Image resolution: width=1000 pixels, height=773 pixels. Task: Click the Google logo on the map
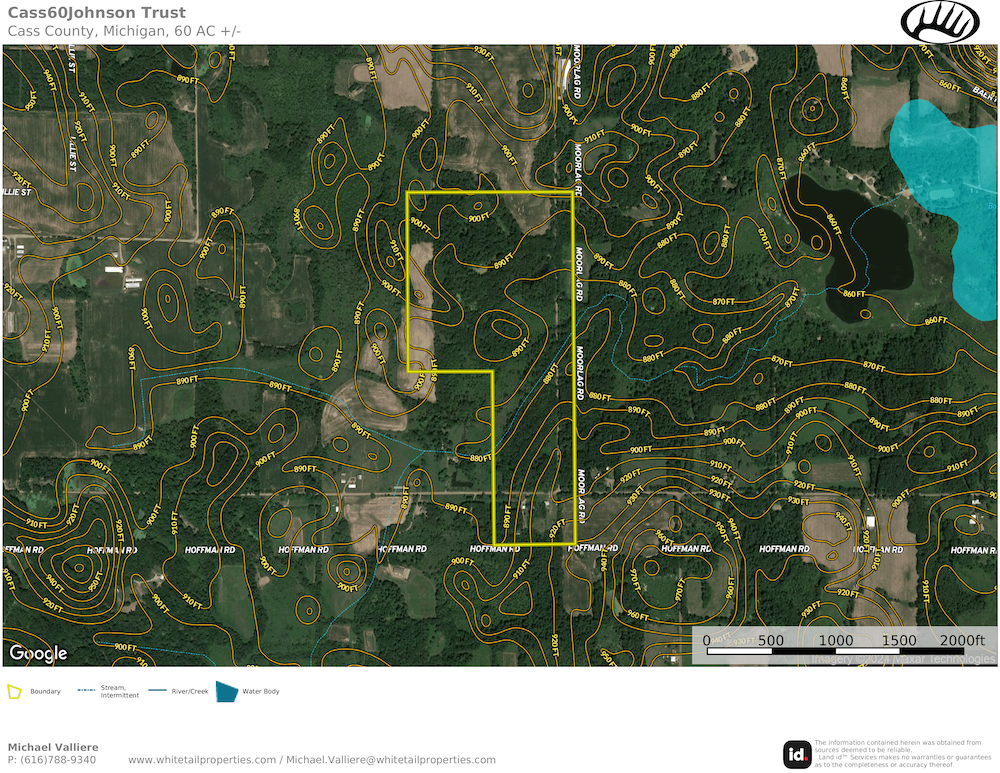[x=38, y=654]
